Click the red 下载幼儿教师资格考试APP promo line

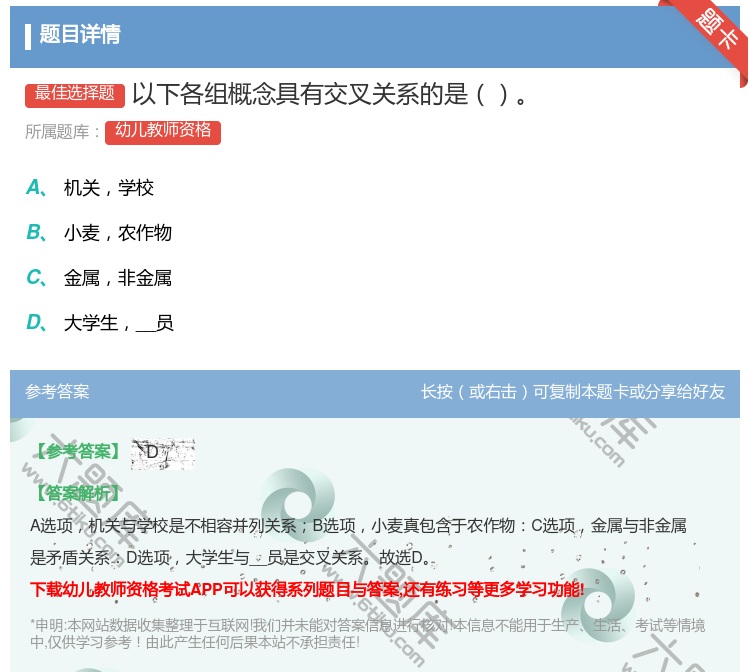307,590
